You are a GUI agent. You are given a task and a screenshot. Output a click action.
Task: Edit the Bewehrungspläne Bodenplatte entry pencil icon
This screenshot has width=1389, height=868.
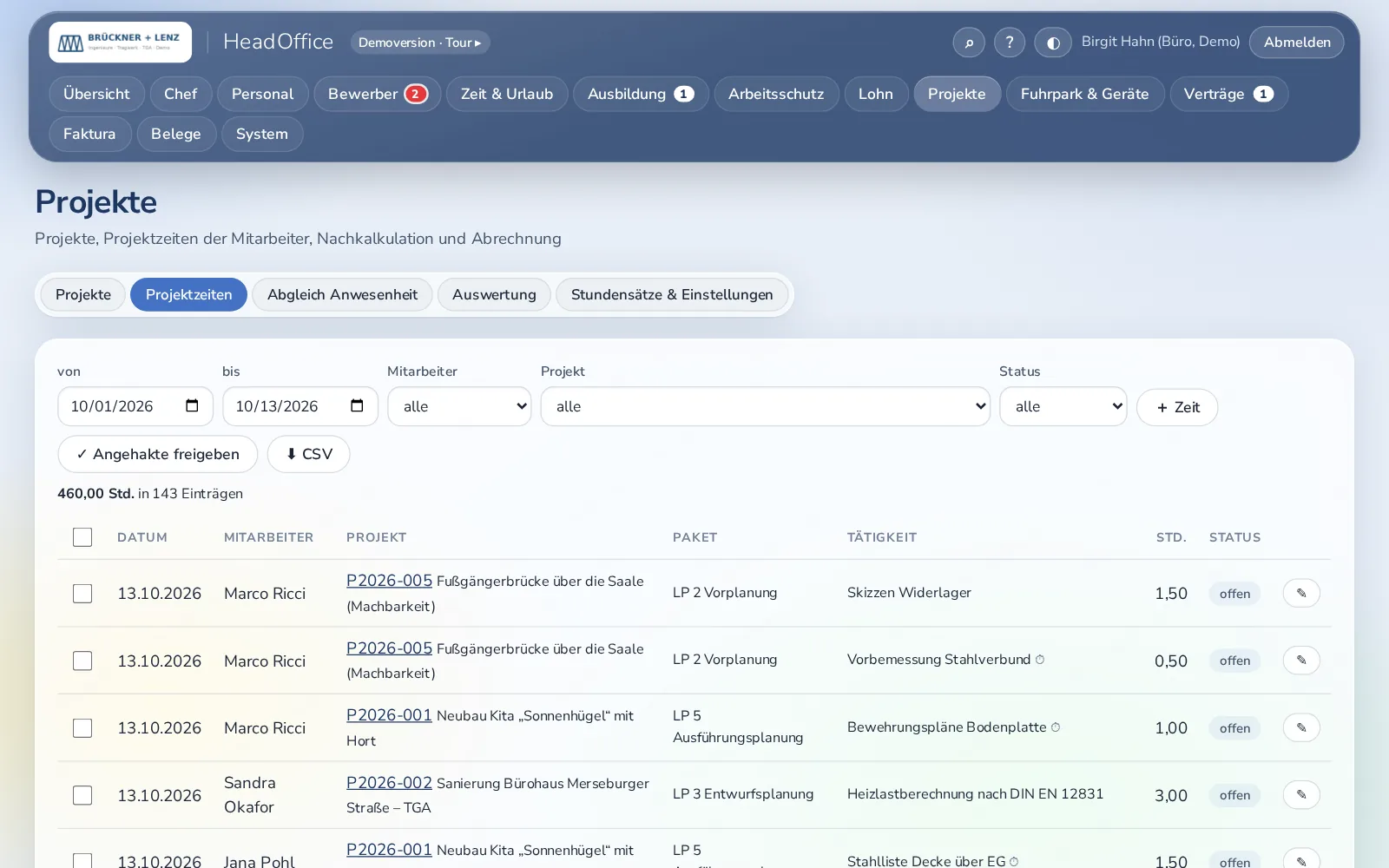(1301, 727)
